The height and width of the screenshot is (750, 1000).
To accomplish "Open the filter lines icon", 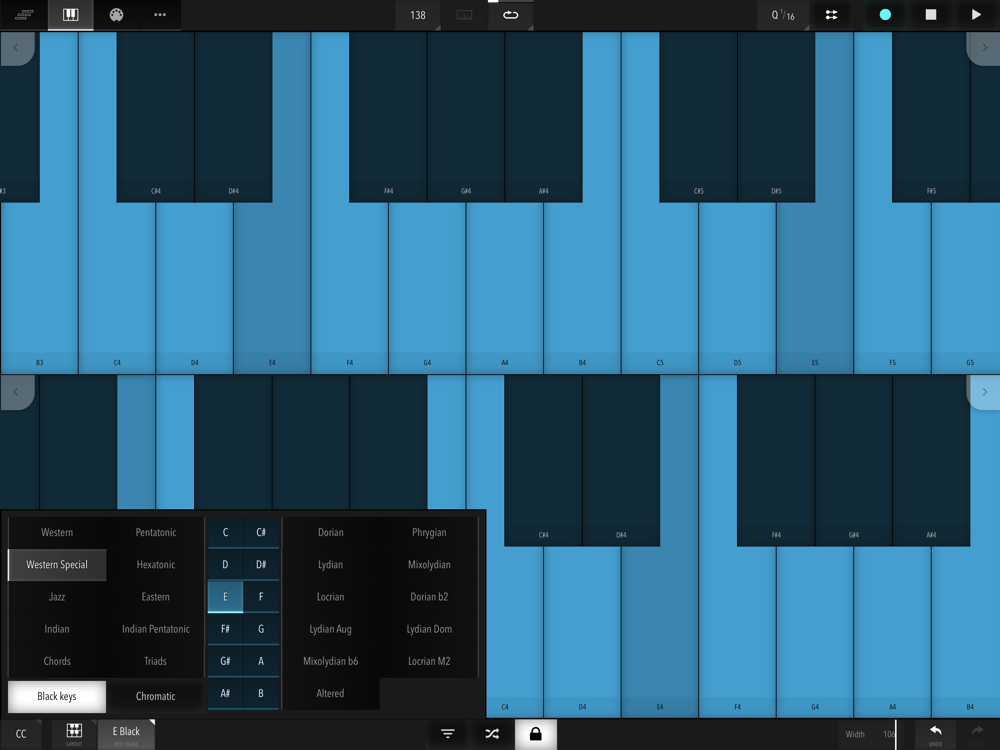I will click(448, 734).
